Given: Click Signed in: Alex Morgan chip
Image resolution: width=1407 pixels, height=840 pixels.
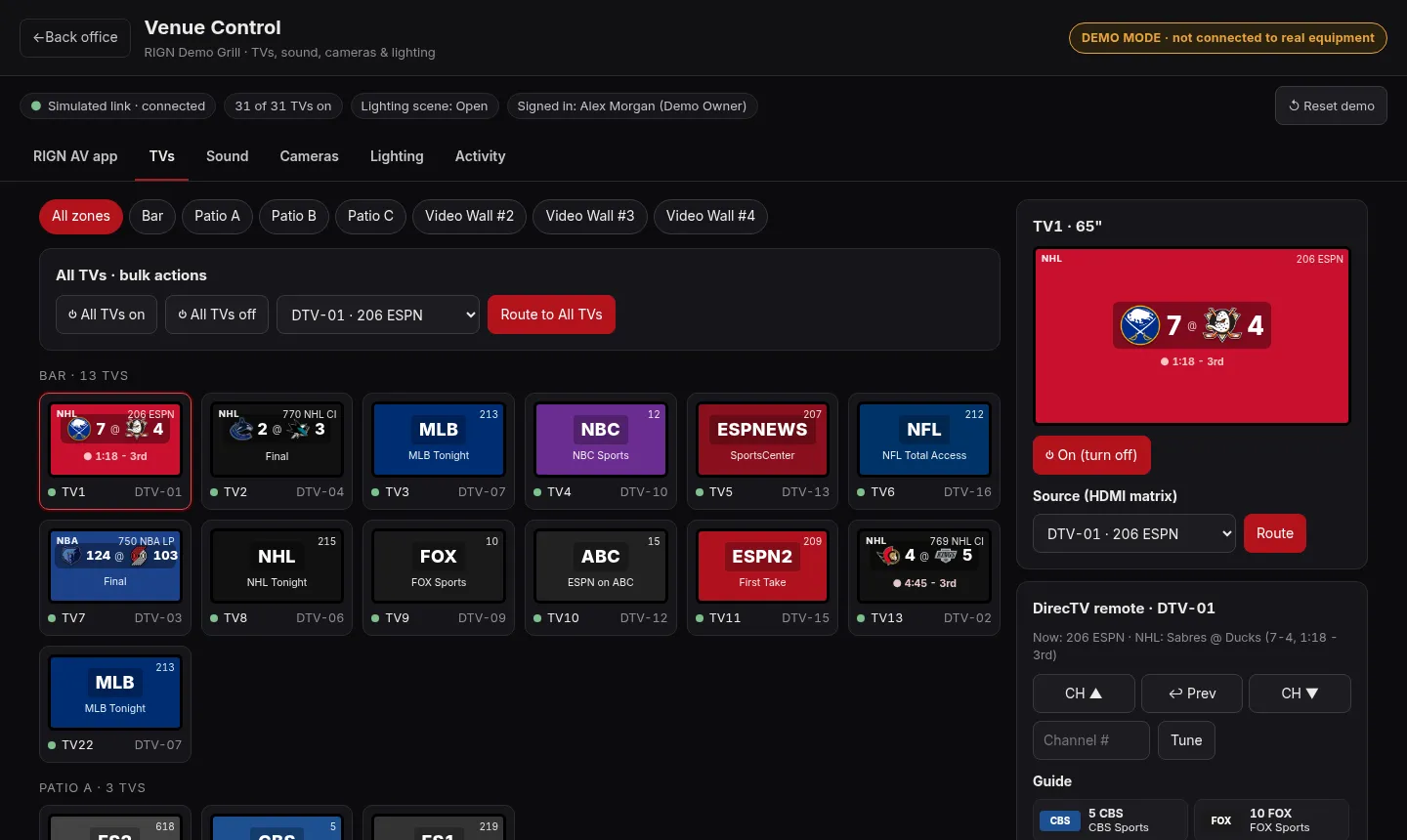Looking at the screenshot, I should coord(632,105).
